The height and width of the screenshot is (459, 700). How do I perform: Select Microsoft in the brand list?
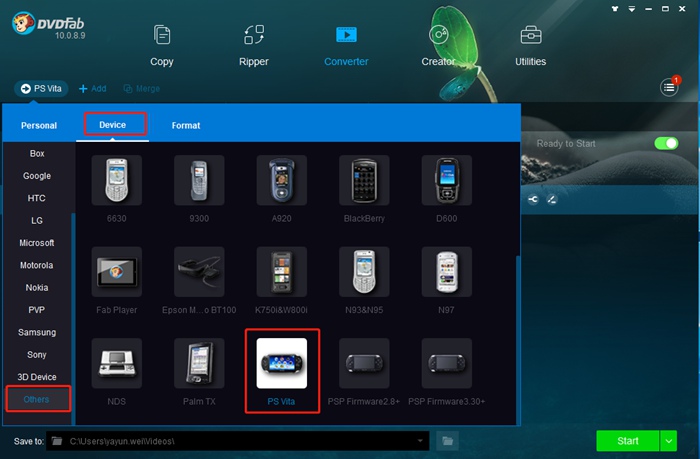pos(37,243)
